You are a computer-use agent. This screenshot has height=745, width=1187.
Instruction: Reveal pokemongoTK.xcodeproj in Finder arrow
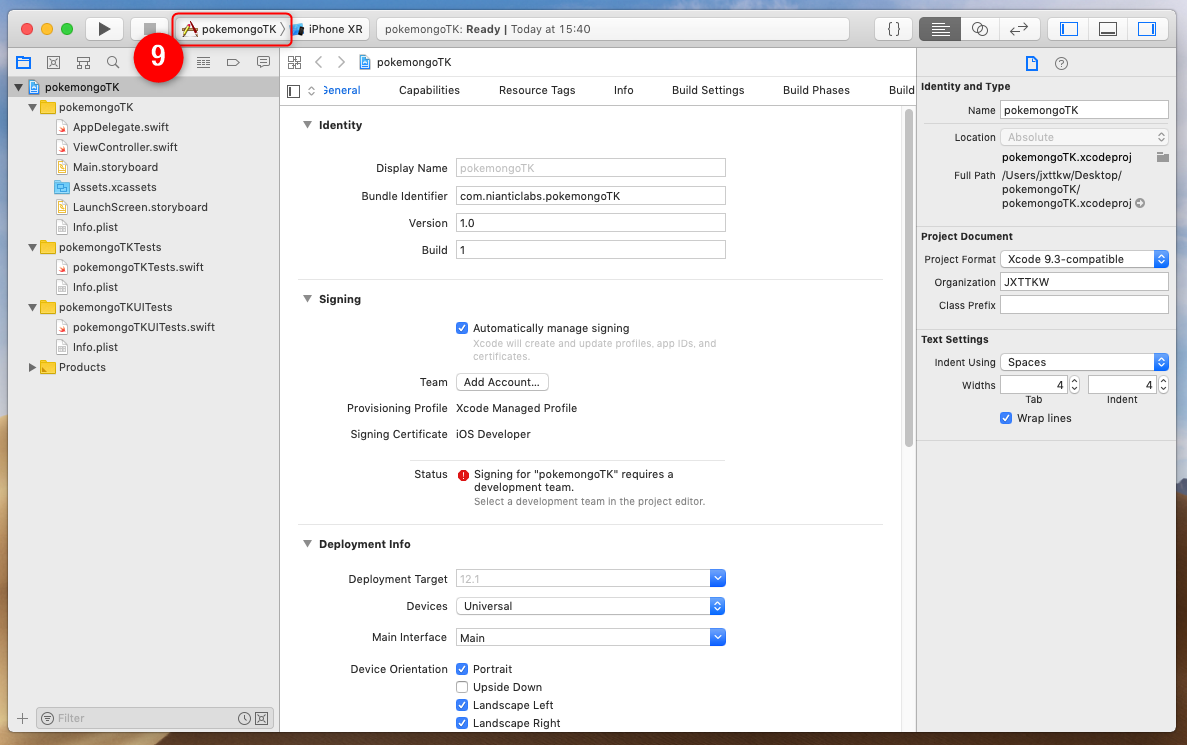pyautogui.click(x=1140, y=203)
